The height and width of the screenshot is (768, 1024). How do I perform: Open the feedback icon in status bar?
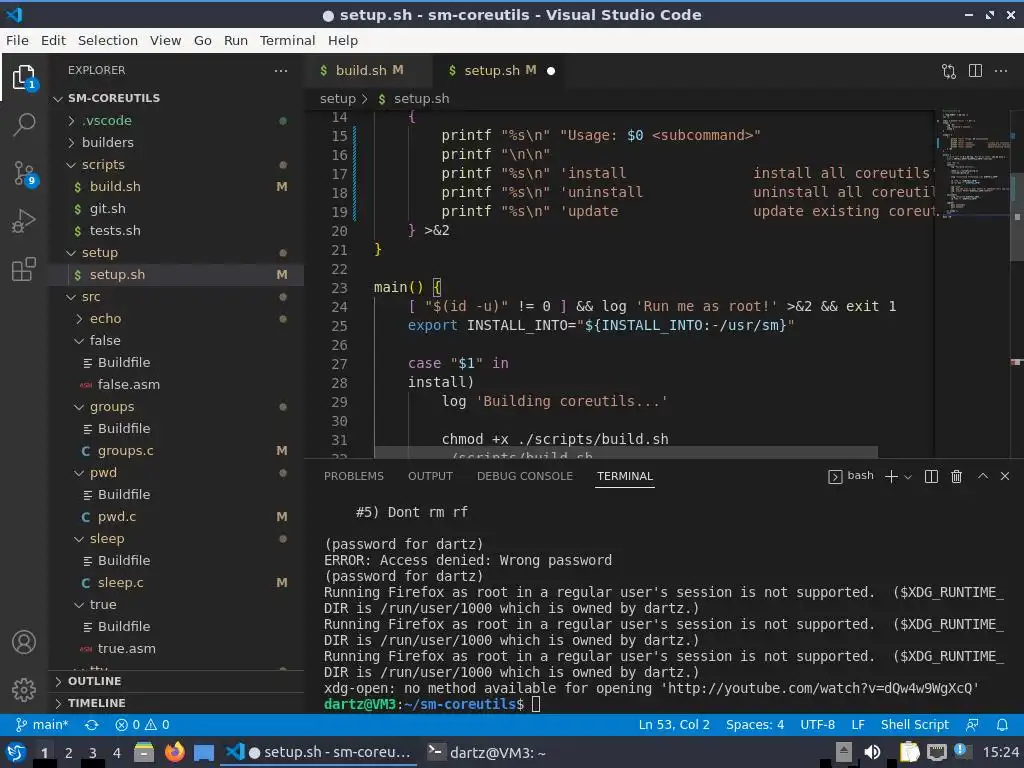(972, 725)
